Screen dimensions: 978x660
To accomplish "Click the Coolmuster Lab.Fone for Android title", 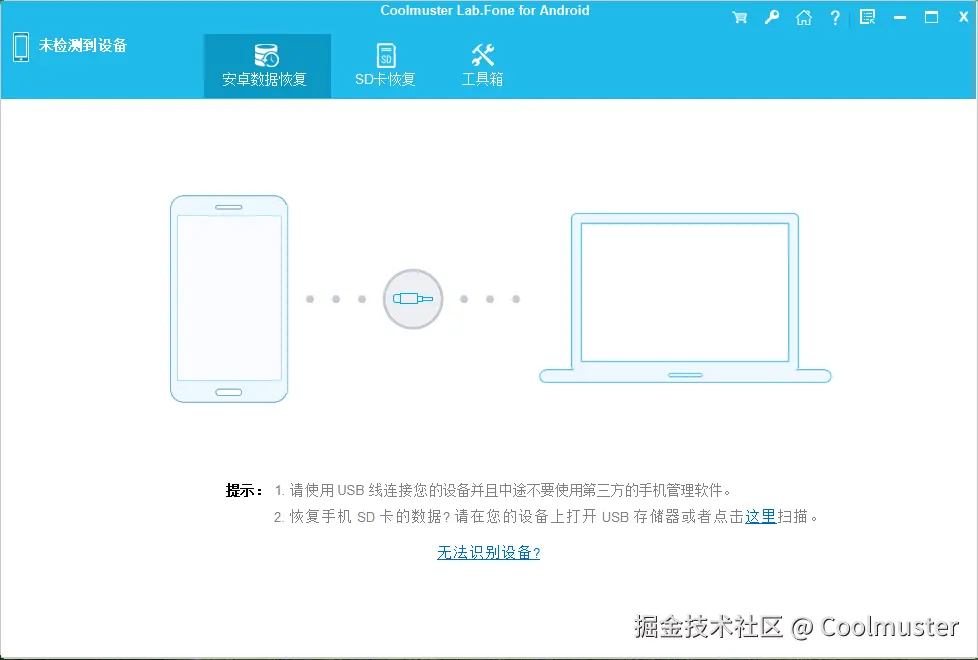I will click(x=485, y=11).
